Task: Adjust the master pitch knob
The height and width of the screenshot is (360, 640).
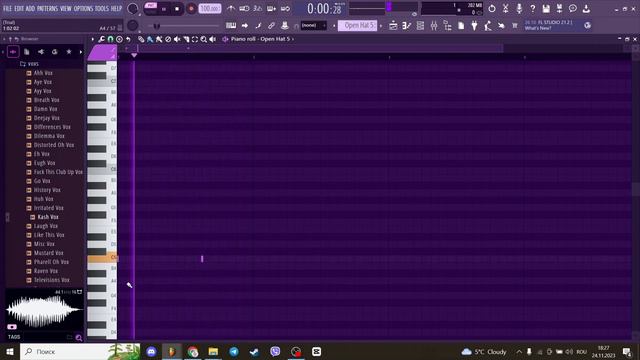Action: click(x=133, y=26)
